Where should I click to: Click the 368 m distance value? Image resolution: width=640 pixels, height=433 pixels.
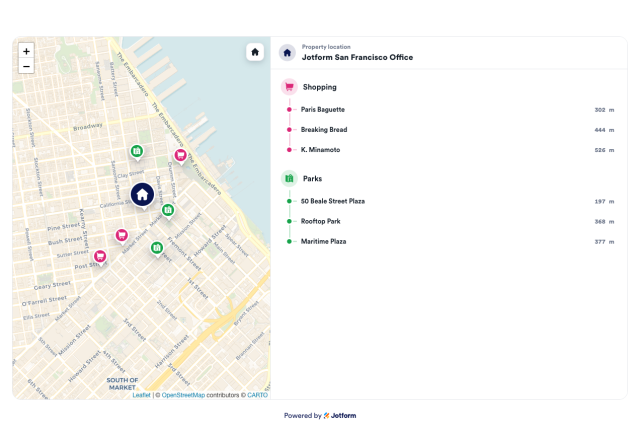point(604,222)
